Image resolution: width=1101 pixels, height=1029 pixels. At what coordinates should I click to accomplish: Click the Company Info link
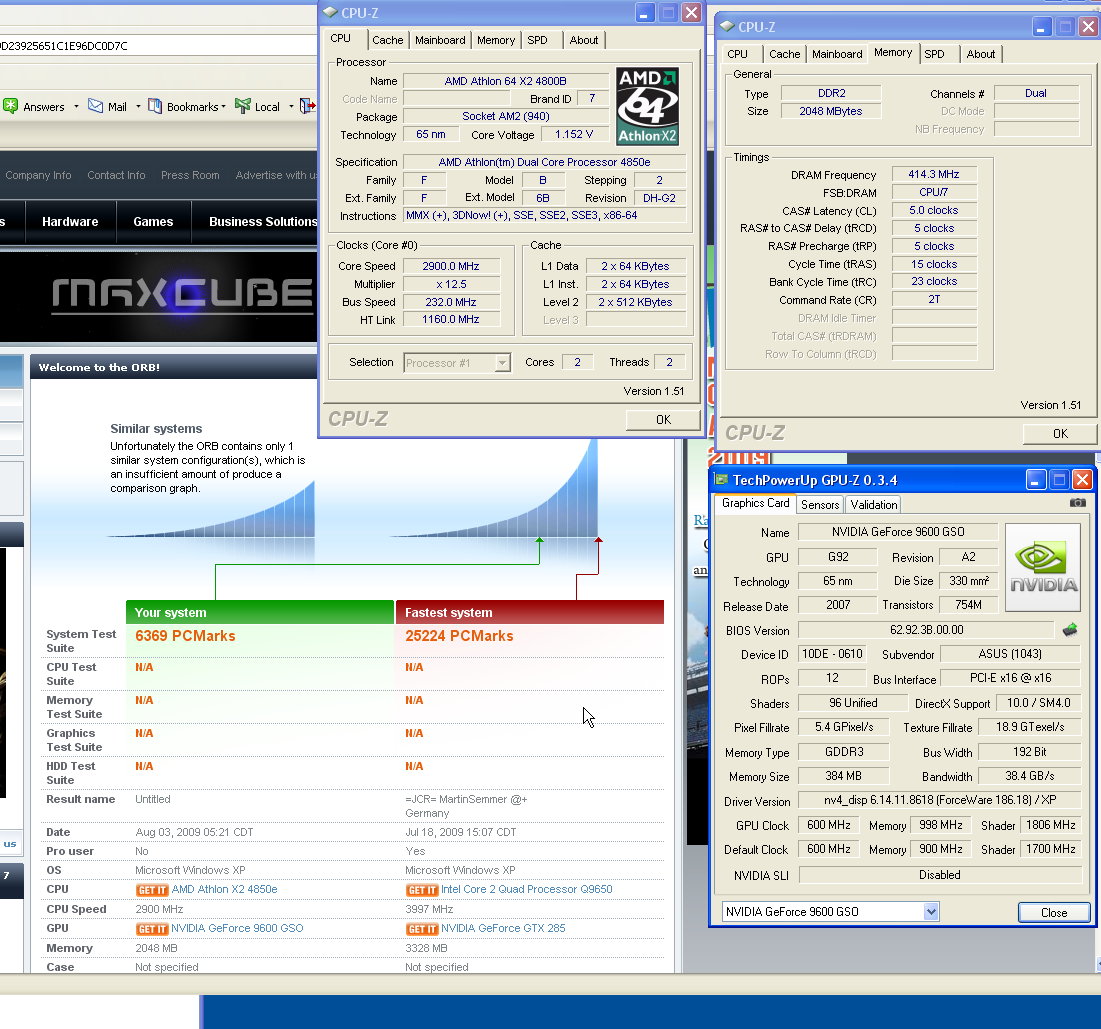point(39,175)
